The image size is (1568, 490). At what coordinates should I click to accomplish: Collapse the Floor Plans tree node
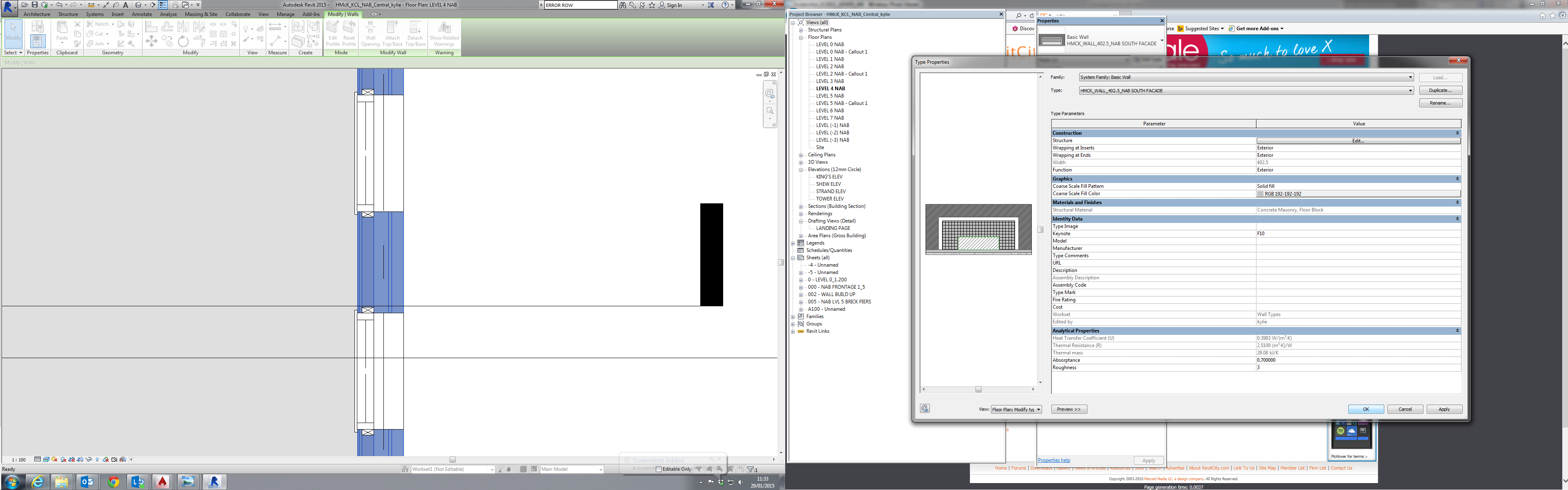click(801, 37)
